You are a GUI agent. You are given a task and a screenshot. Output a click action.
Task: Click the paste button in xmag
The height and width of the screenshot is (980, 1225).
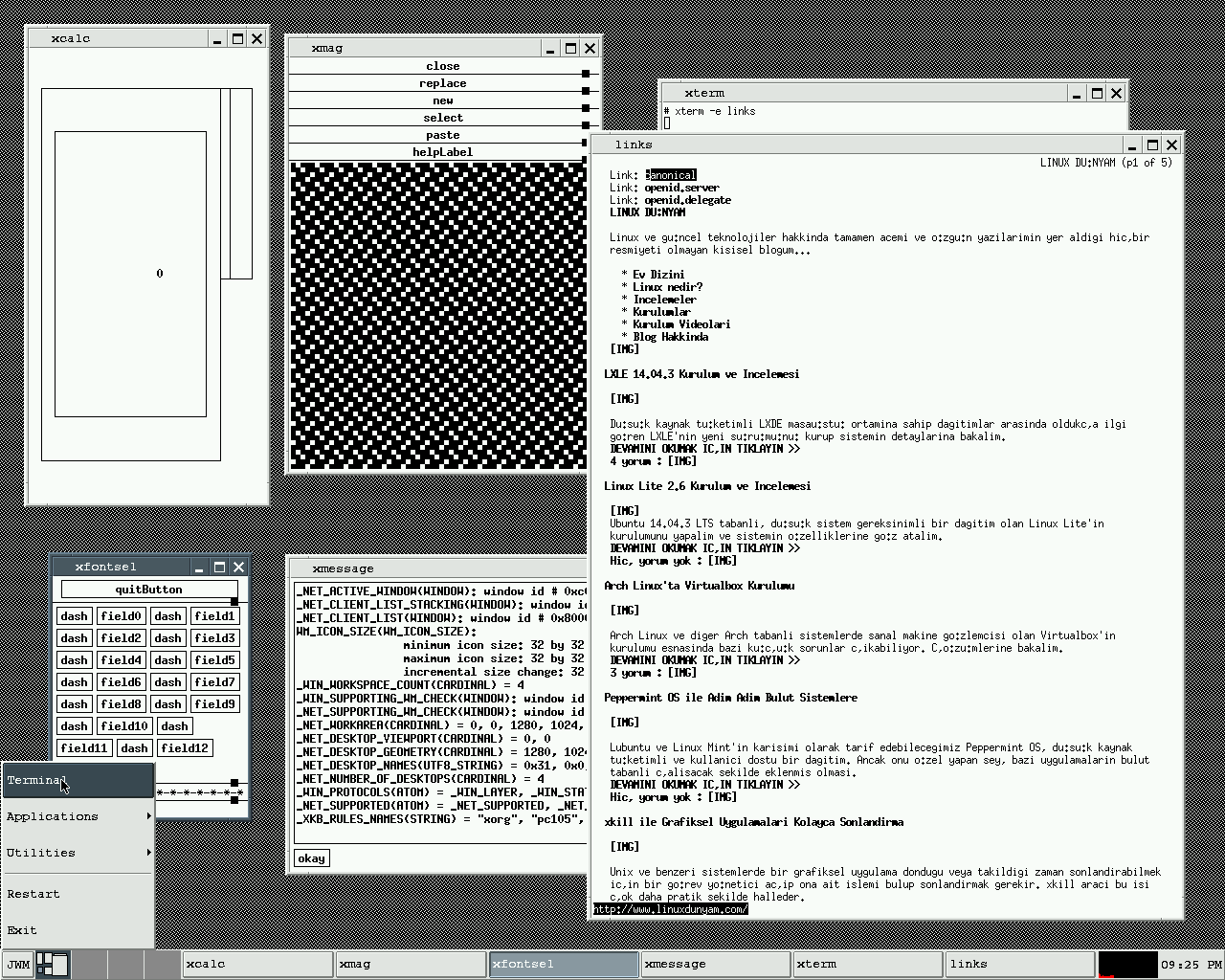click(441, 135)
